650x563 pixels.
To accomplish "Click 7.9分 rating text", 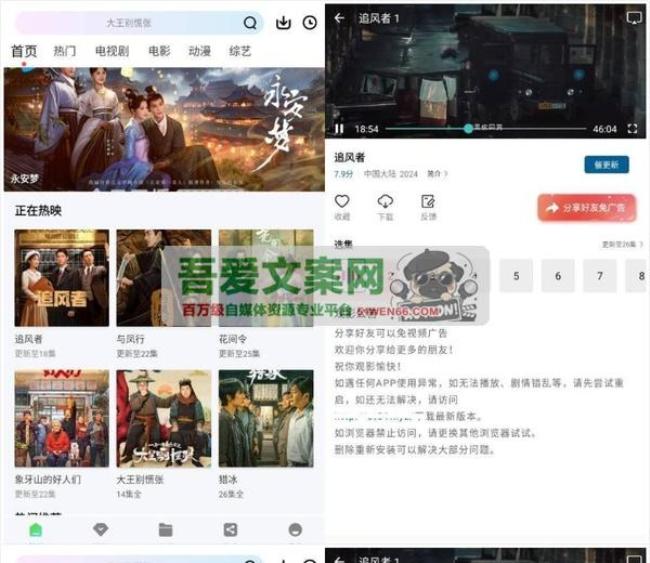I will [x=344, y=174].
